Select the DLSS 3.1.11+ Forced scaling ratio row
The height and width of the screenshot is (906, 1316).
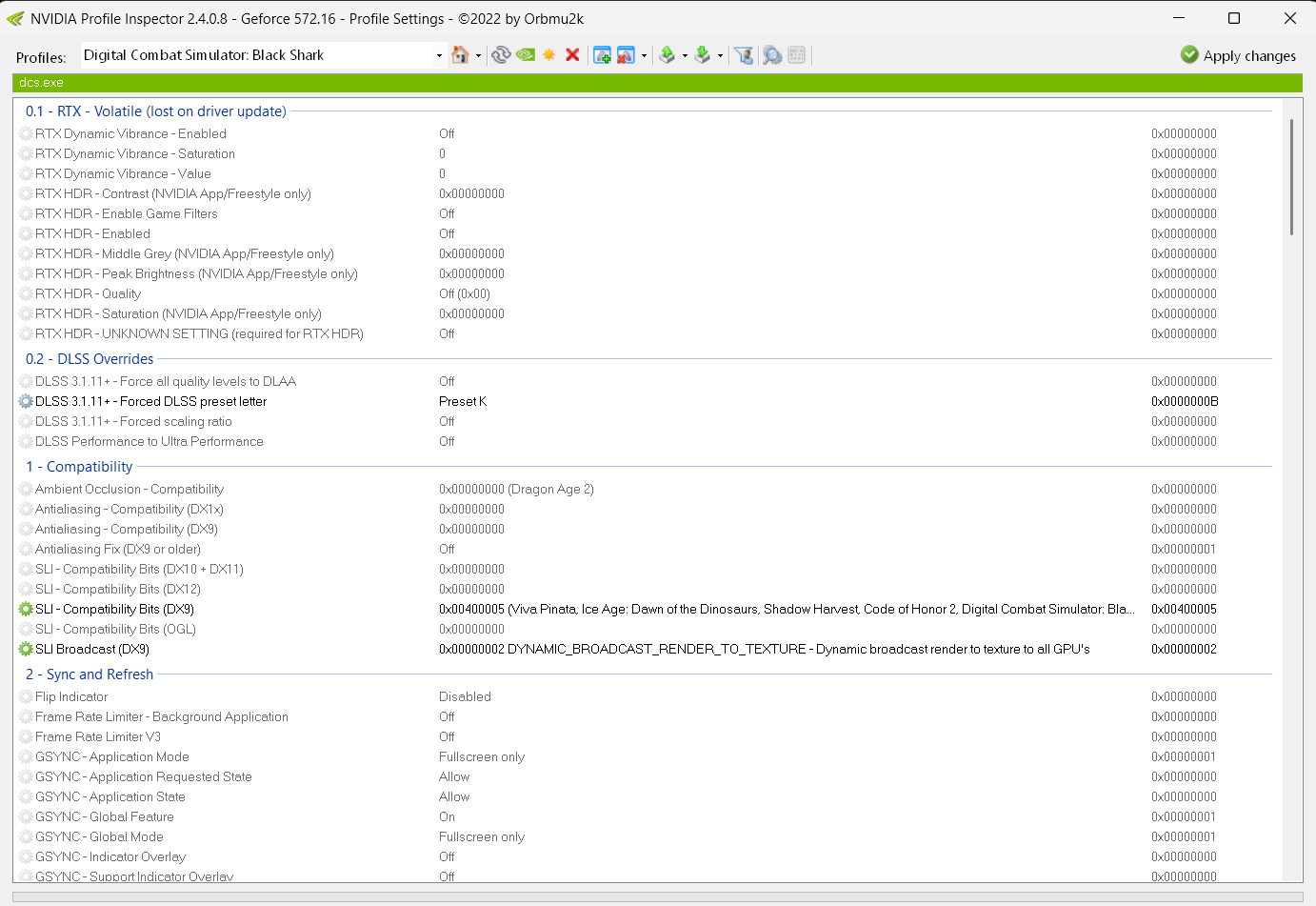point(133,422)
